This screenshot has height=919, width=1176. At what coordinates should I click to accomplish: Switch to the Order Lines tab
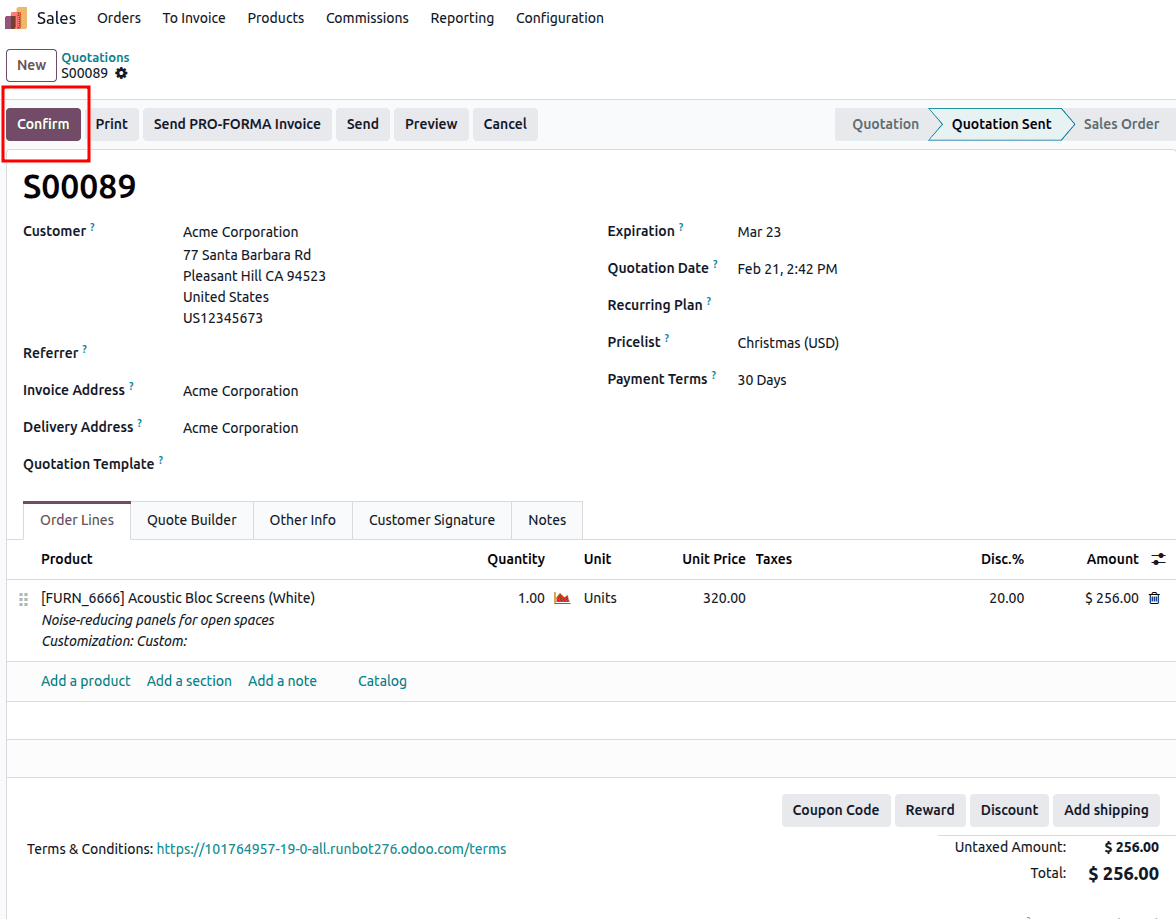click(76, 520)
